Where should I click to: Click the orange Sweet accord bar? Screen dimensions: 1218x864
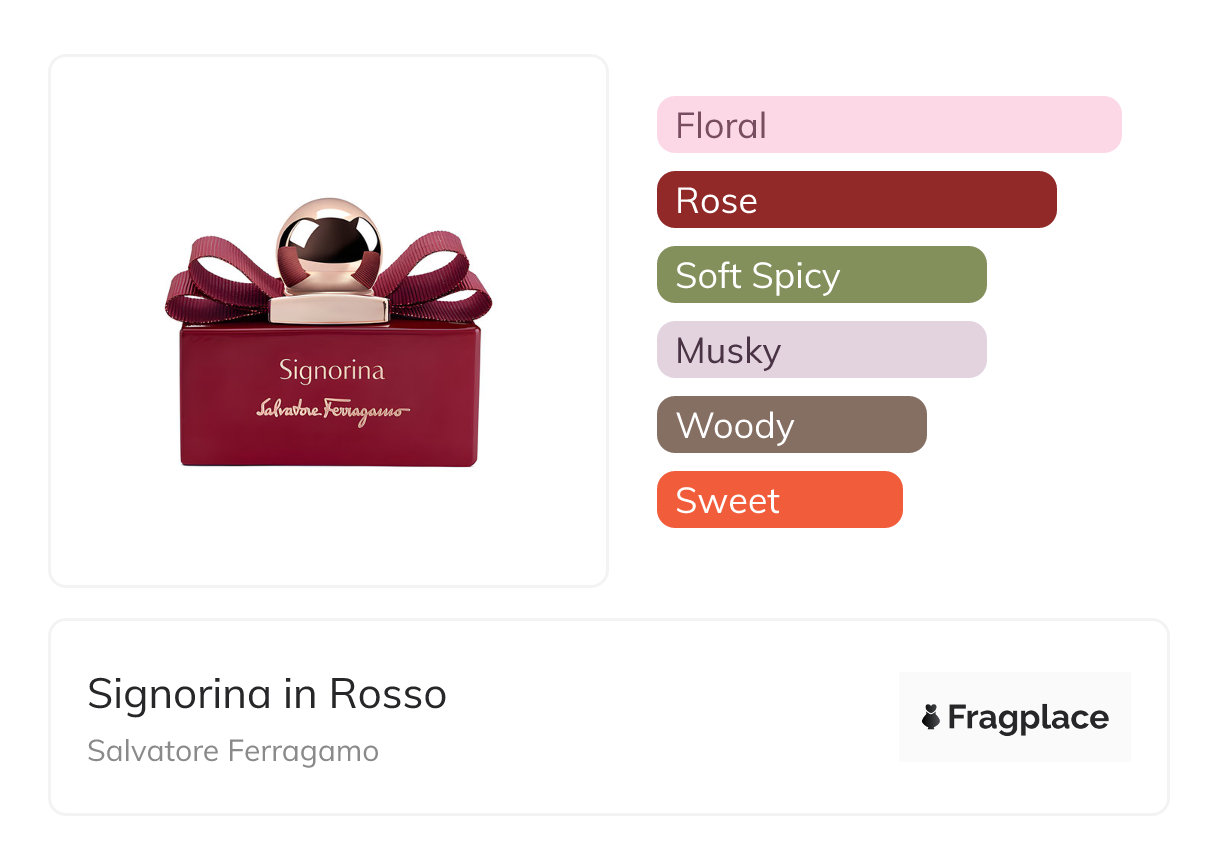[x=779, y=500]
